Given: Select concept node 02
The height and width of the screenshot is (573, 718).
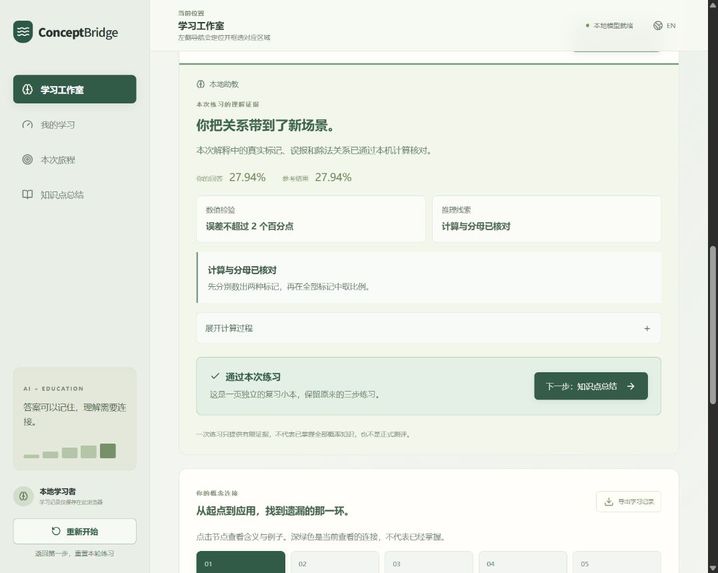Looking at the screenshot, I should point(335,562).
